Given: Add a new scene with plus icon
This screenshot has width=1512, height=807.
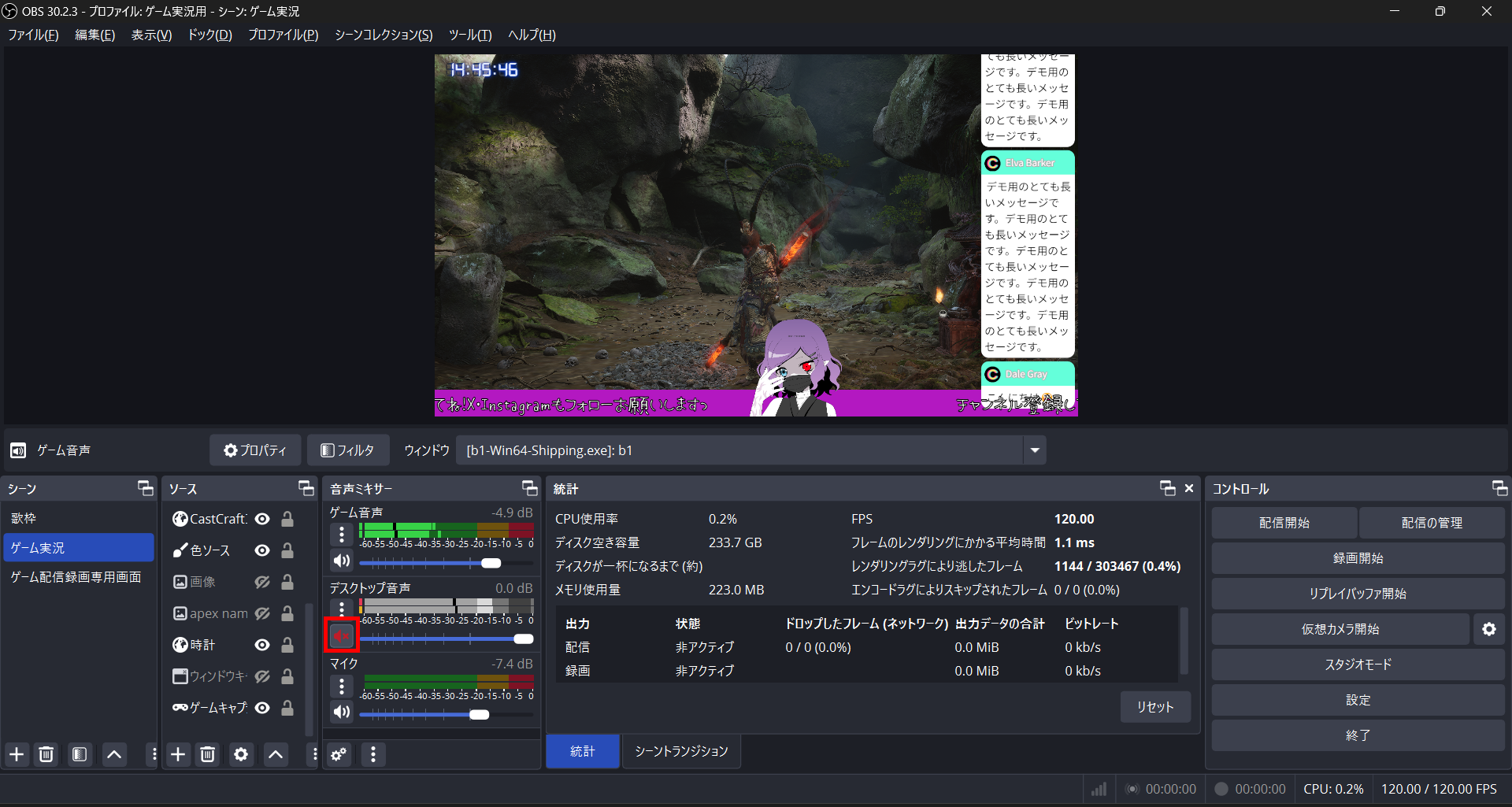Looking at the screenshot, I should 17,754.
